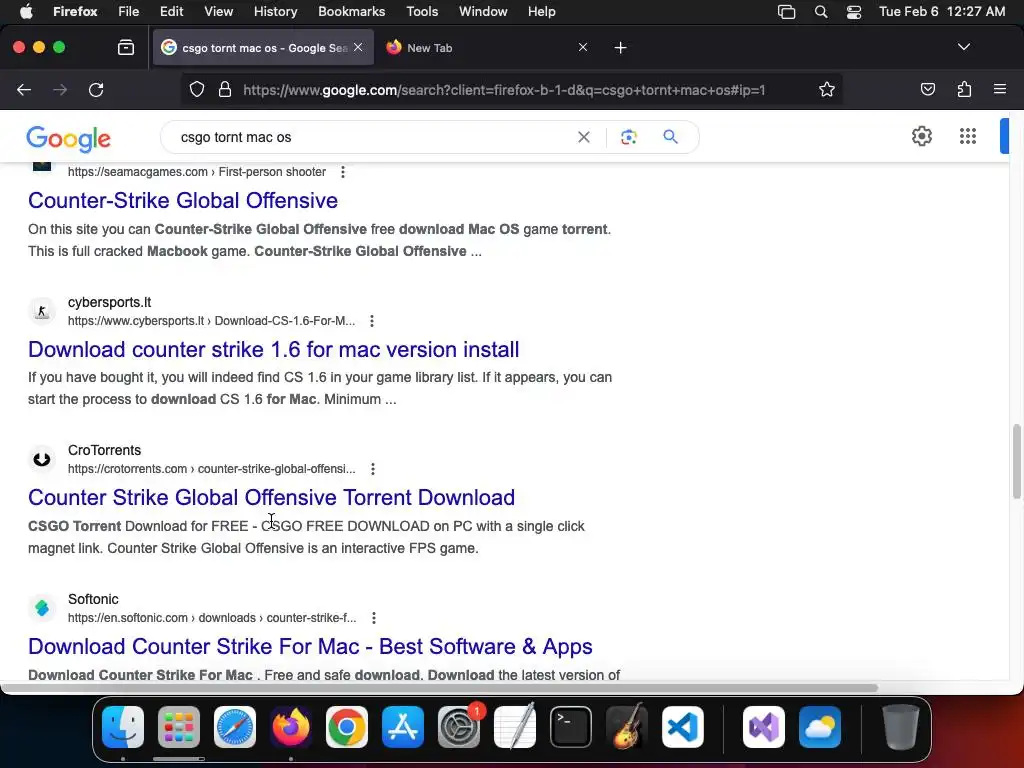Open the View menu
1024x768 pixels.
[x=219, y=11]
